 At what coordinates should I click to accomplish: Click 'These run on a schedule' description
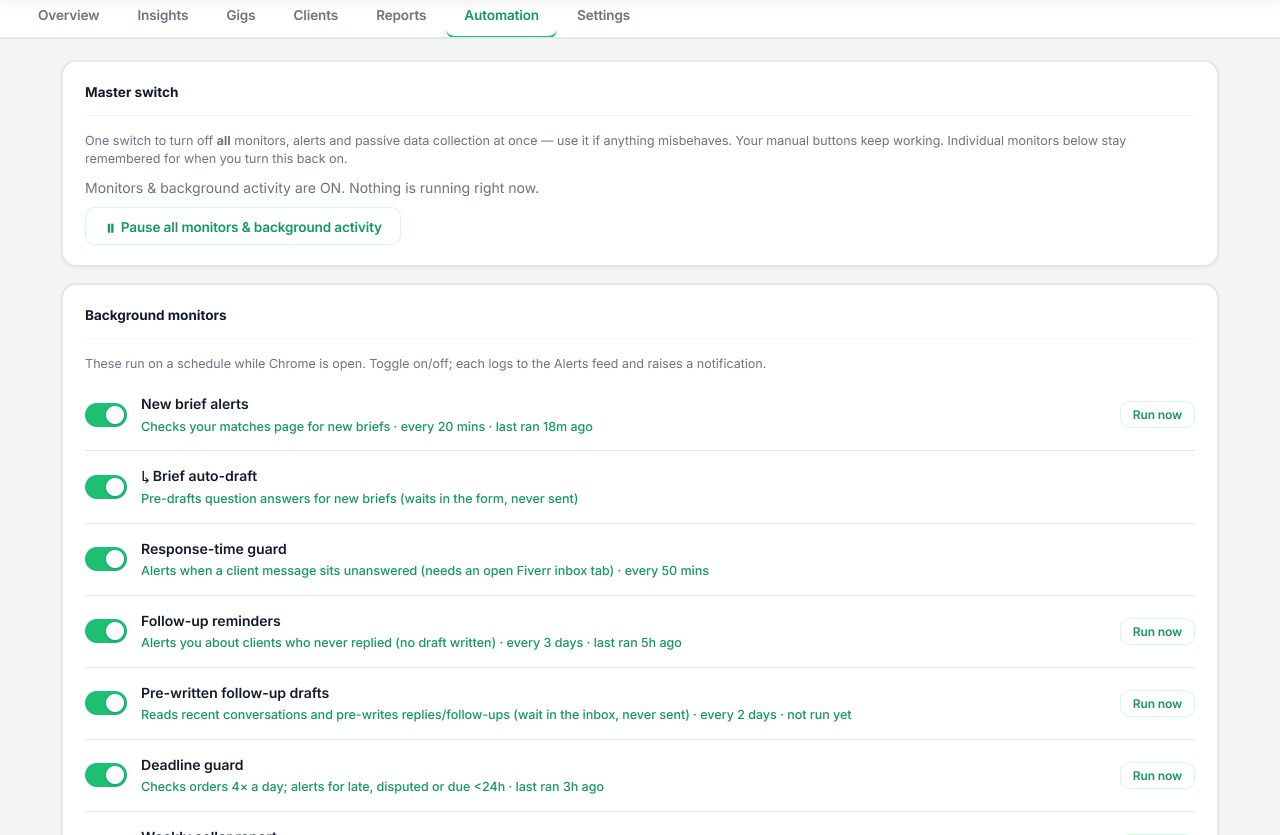click(425, 364)
